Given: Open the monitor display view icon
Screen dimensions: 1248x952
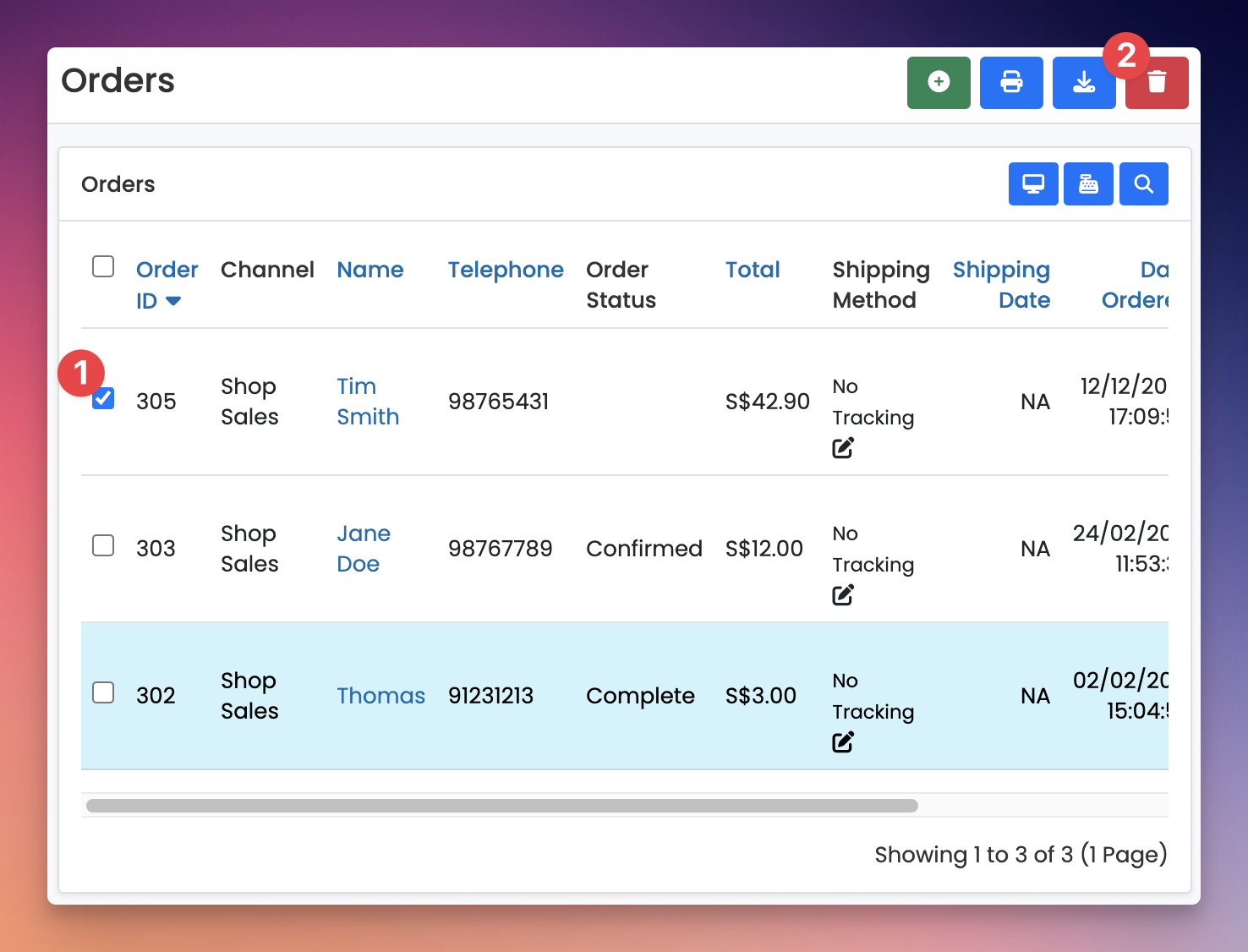Looking at the screenshot, I should click(x=1033, y=183).
